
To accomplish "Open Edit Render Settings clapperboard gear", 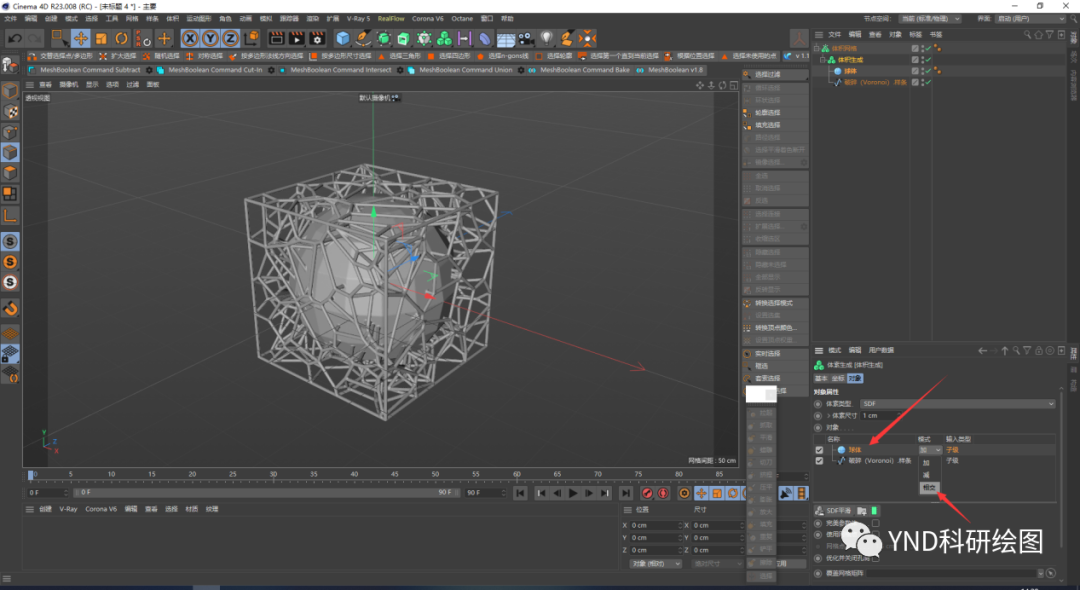I will tap(317, 39).
